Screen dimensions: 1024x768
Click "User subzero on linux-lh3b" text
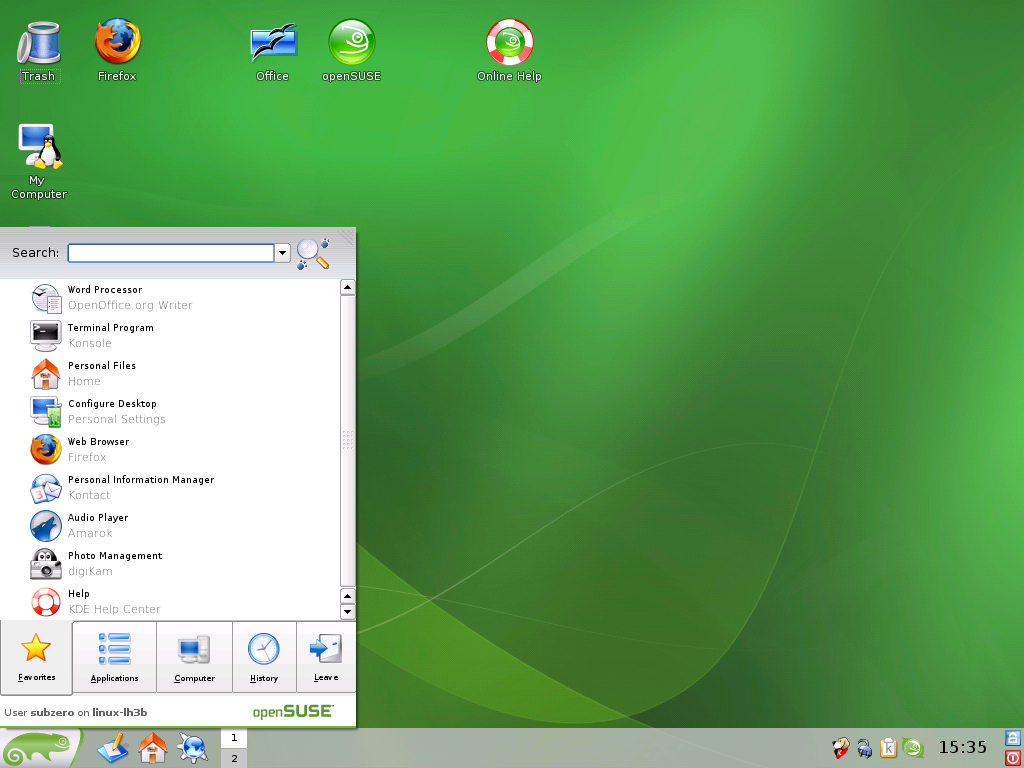tap(76, 712)
